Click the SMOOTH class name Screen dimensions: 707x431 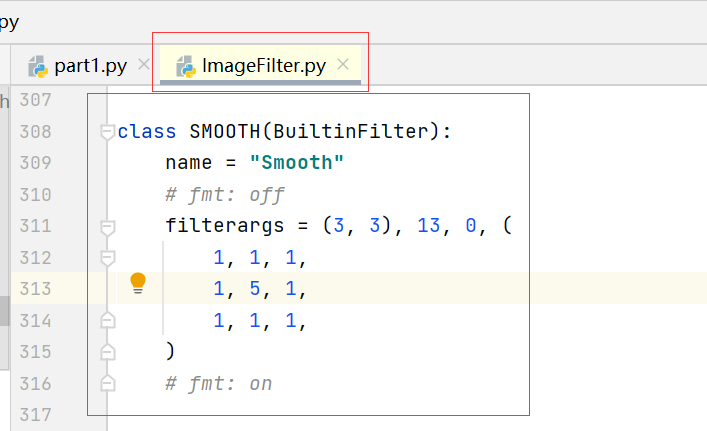225,132
